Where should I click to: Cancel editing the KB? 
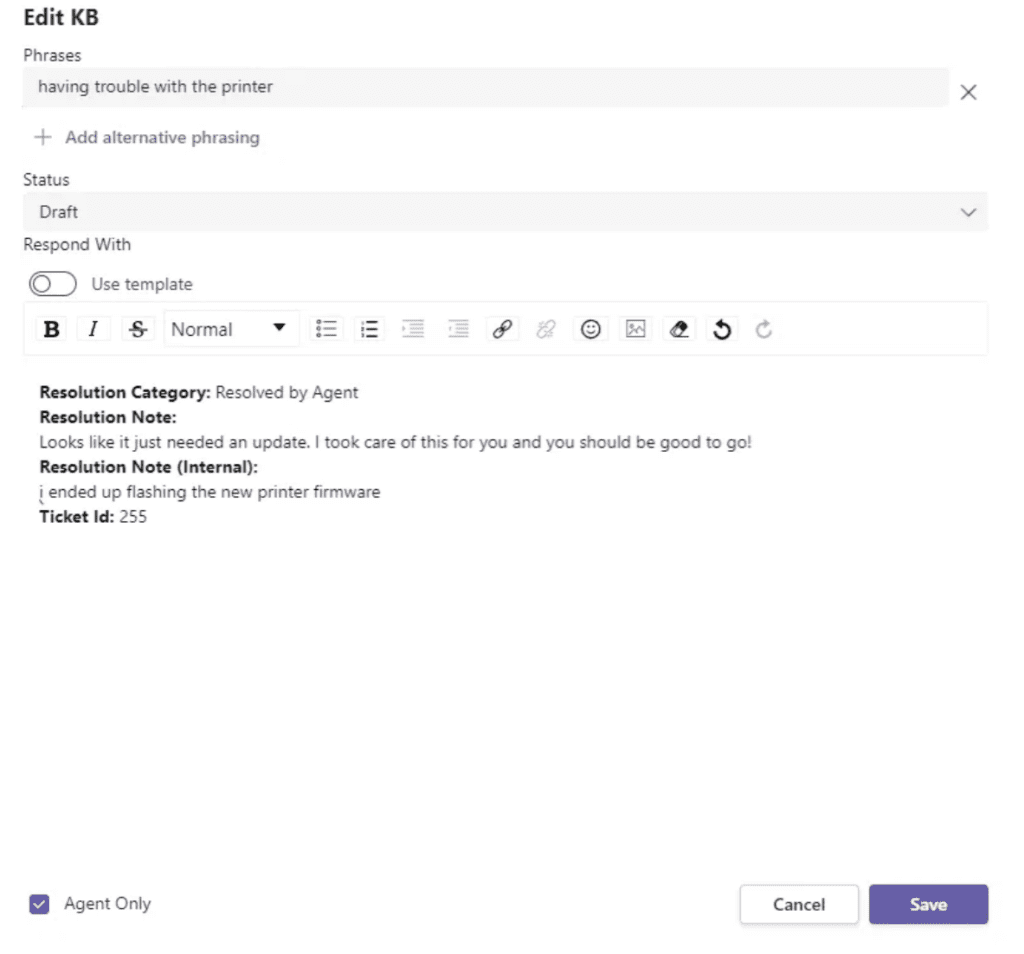(x=799, y=903)
